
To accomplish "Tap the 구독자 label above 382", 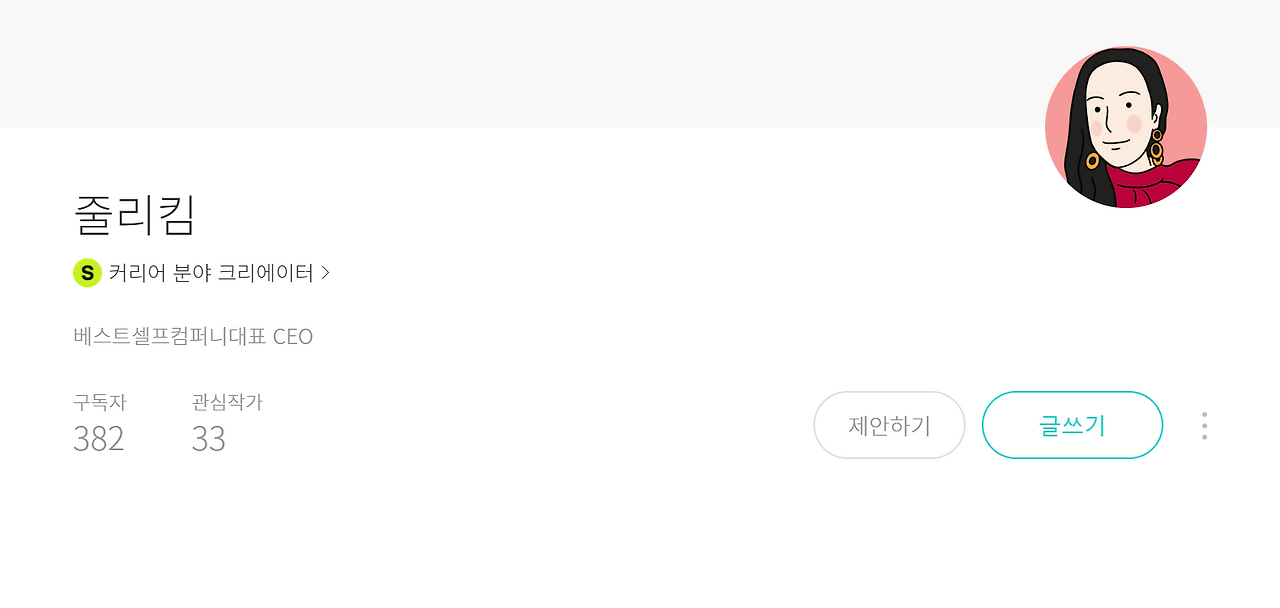I will point(100,402).
